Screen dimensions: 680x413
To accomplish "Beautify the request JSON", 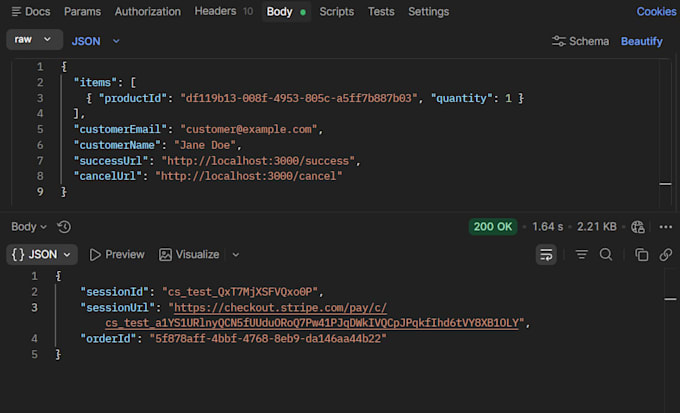I will pos(641,41).
